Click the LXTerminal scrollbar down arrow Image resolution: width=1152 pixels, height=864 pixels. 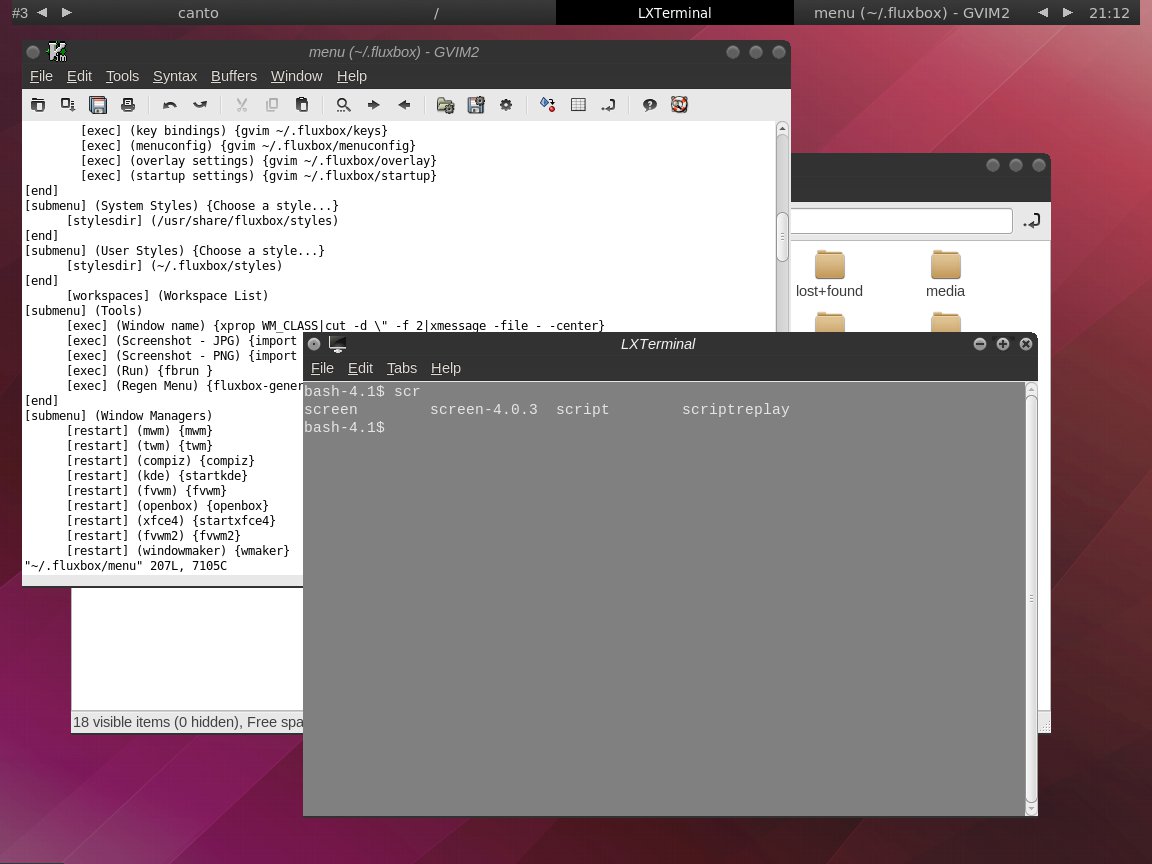pyautogui.click(x=1032, y=809)
